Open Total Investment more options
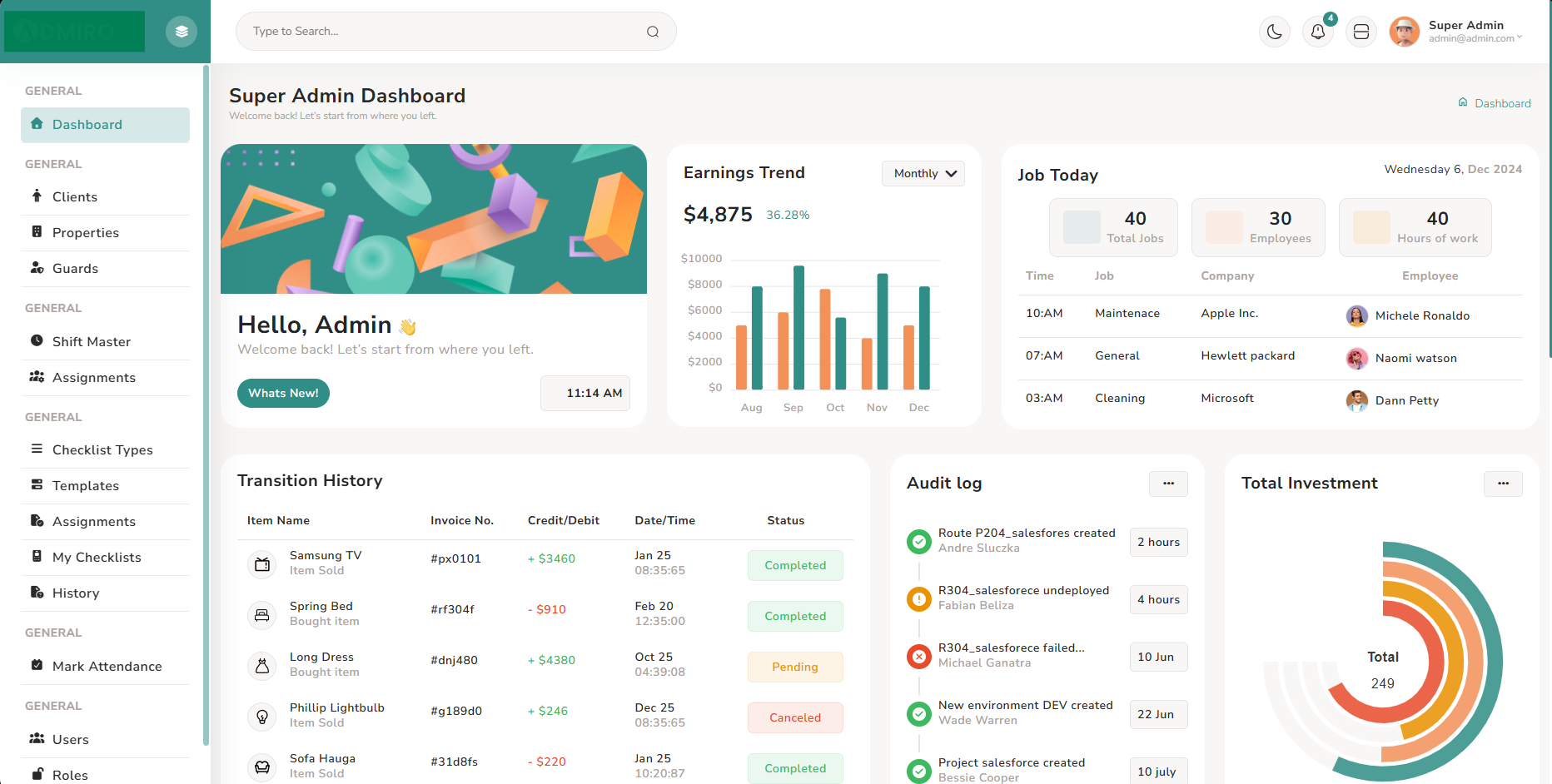 click(1503, 484)
